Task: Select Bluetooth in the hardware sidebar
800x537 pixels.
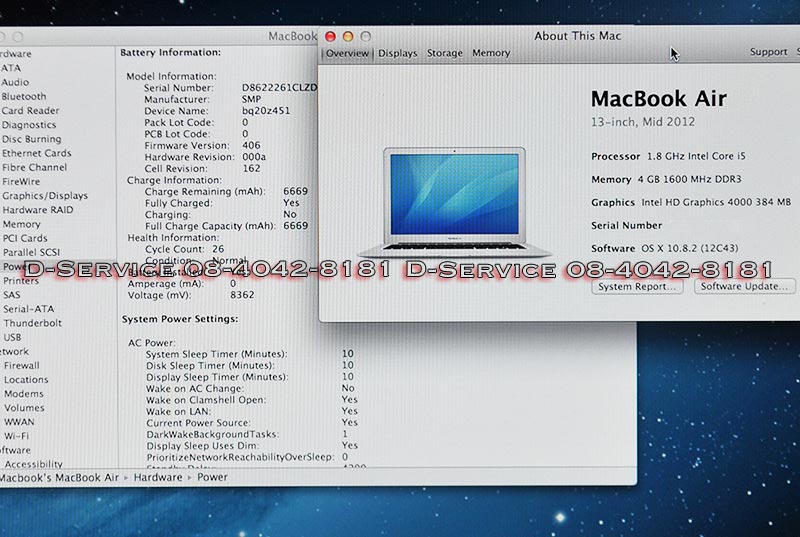Action: tap(24, 97)
